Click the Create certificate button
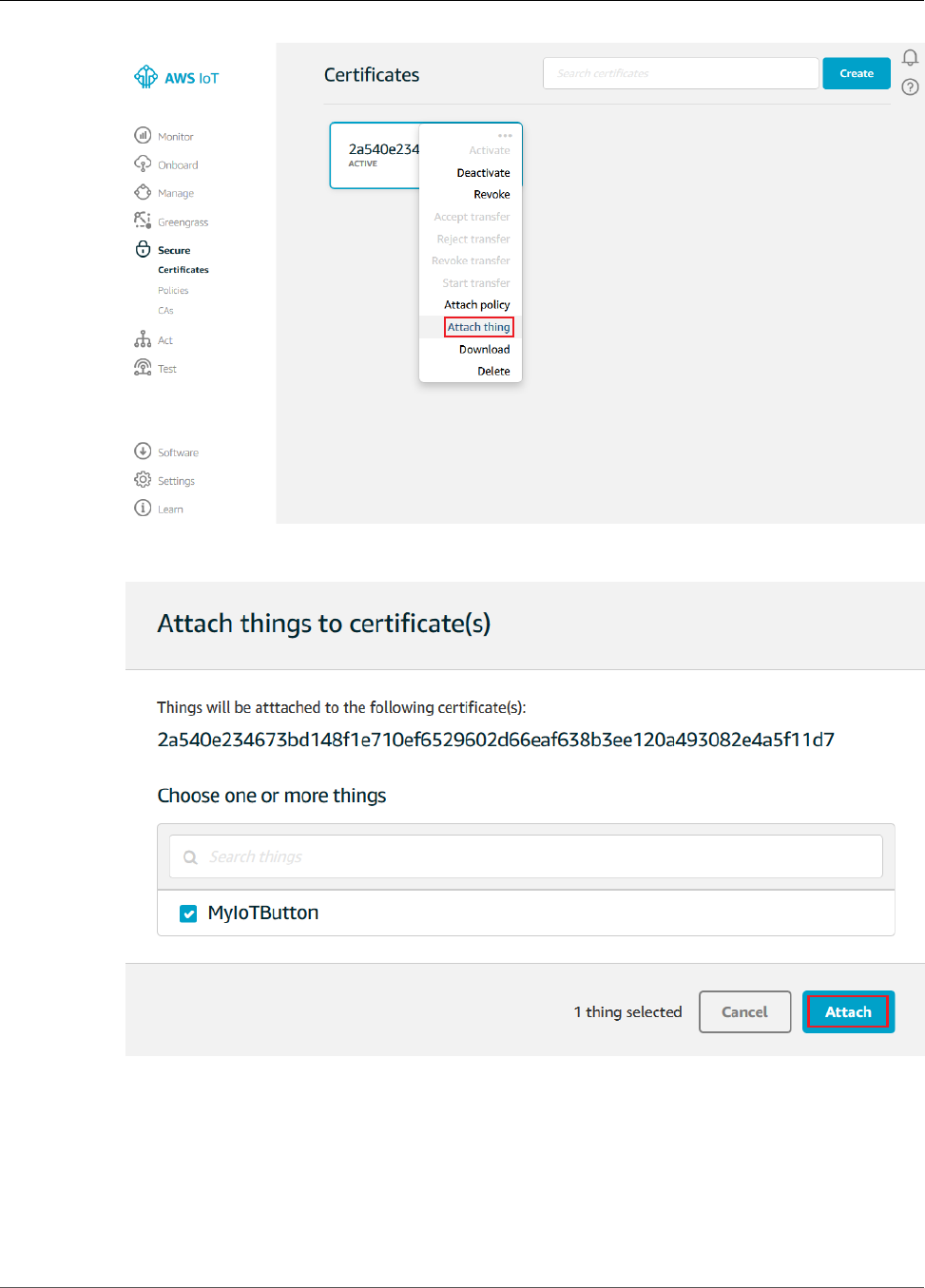The width and height of the screenshot is (925, 1288). [x=856, y=73]
